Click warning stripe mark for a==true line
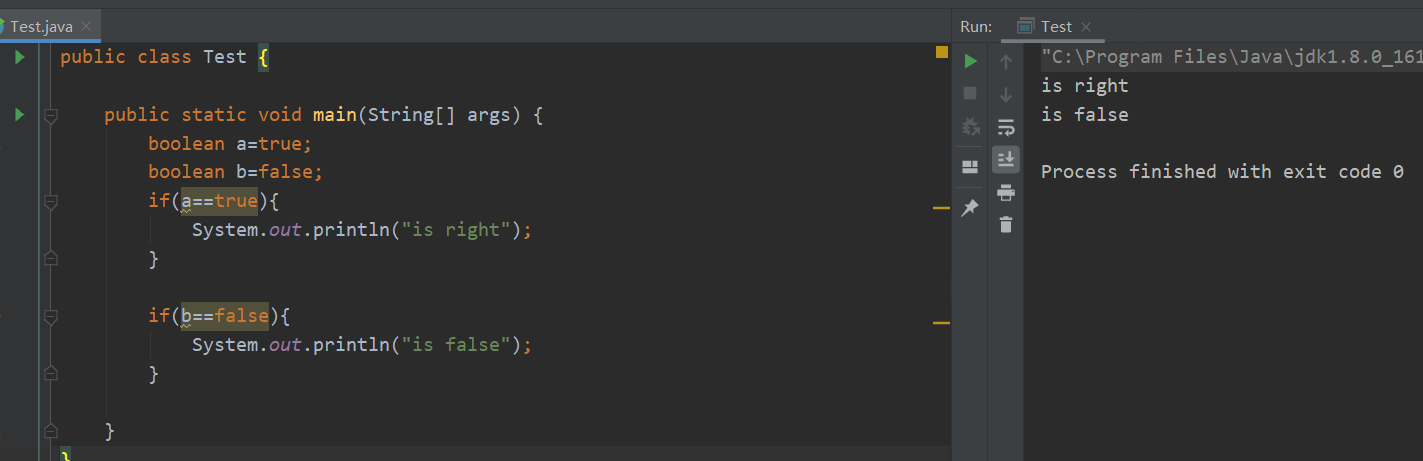This screenshot has height=461, width=1423. click(941, 208)
